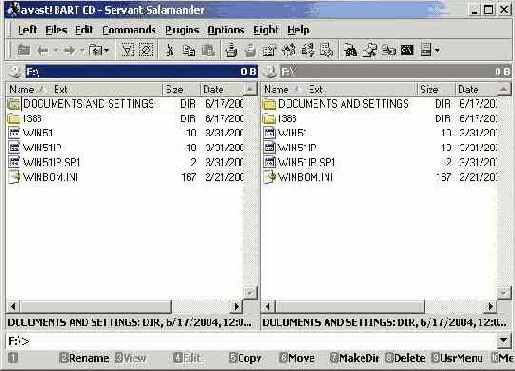
Task: Open the Plugins menu
Action: pyautogui.click(x=182, y=30)
